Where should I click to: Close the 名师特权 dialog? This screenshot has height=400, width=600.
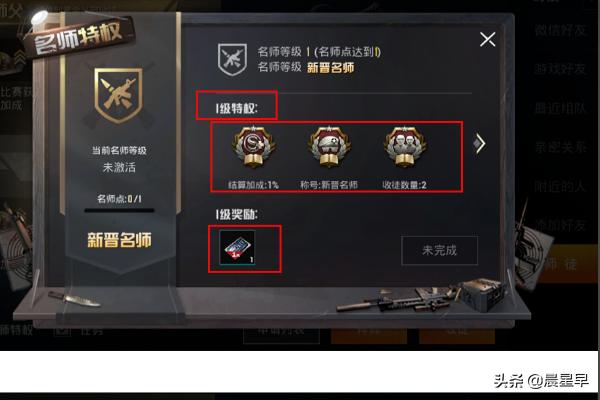(x=488, y=39)
